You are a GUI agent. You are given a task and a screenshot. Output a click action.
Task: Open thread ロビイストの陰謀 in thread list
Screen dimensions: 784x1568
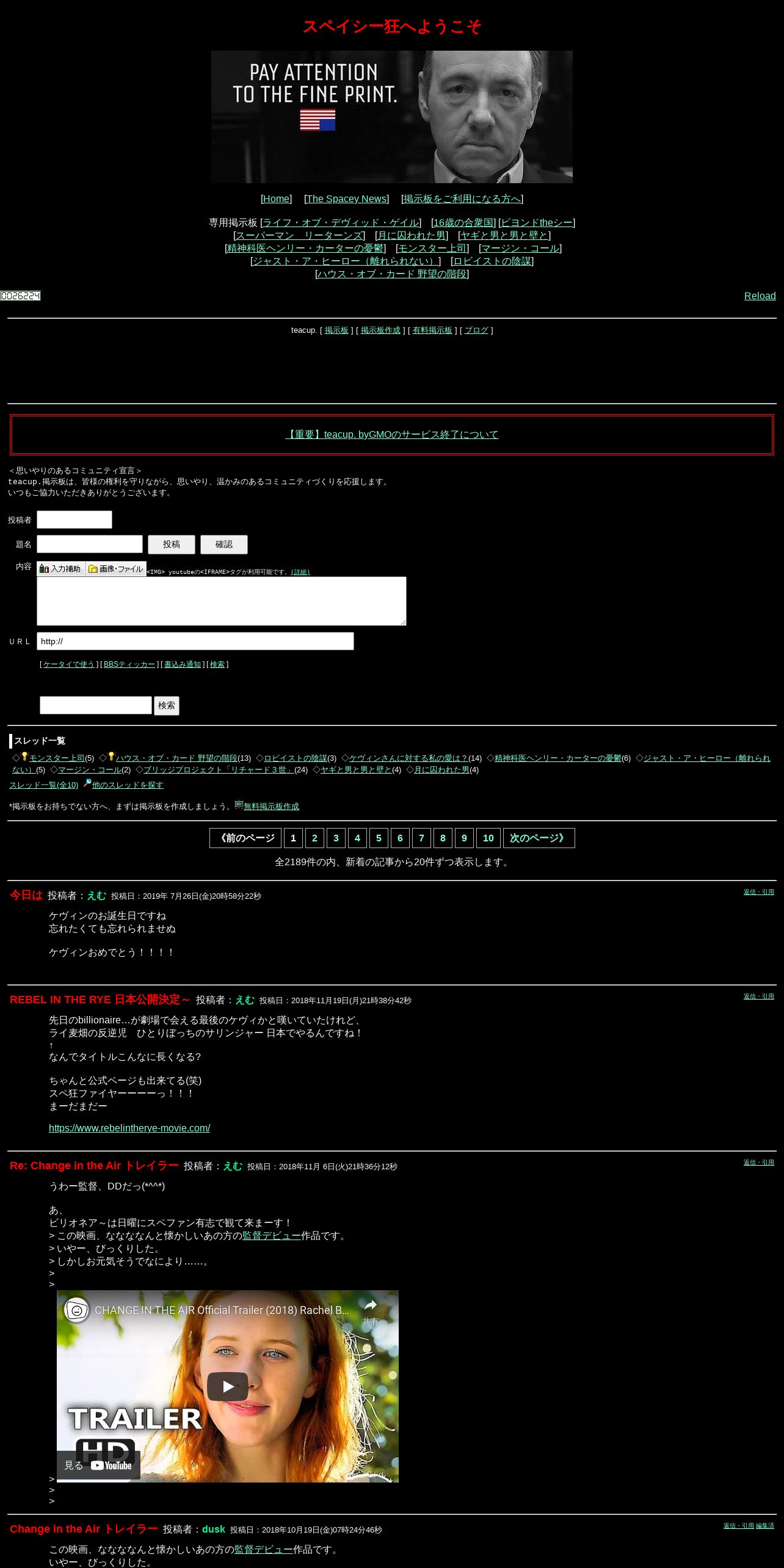point(296,758)
